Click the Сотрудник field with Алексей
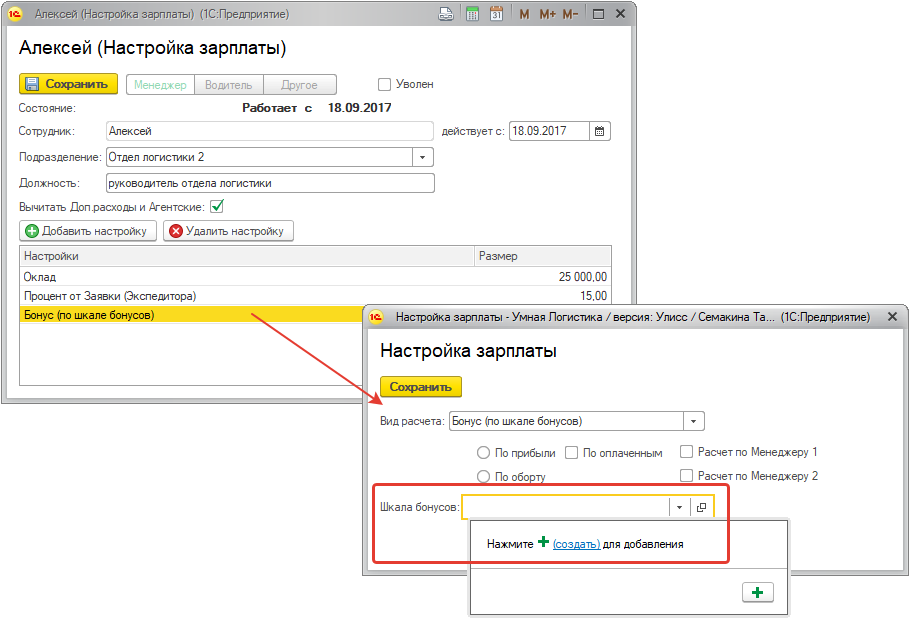The height and width of the screenshot is (619, 909). click(x=270, y=131)
